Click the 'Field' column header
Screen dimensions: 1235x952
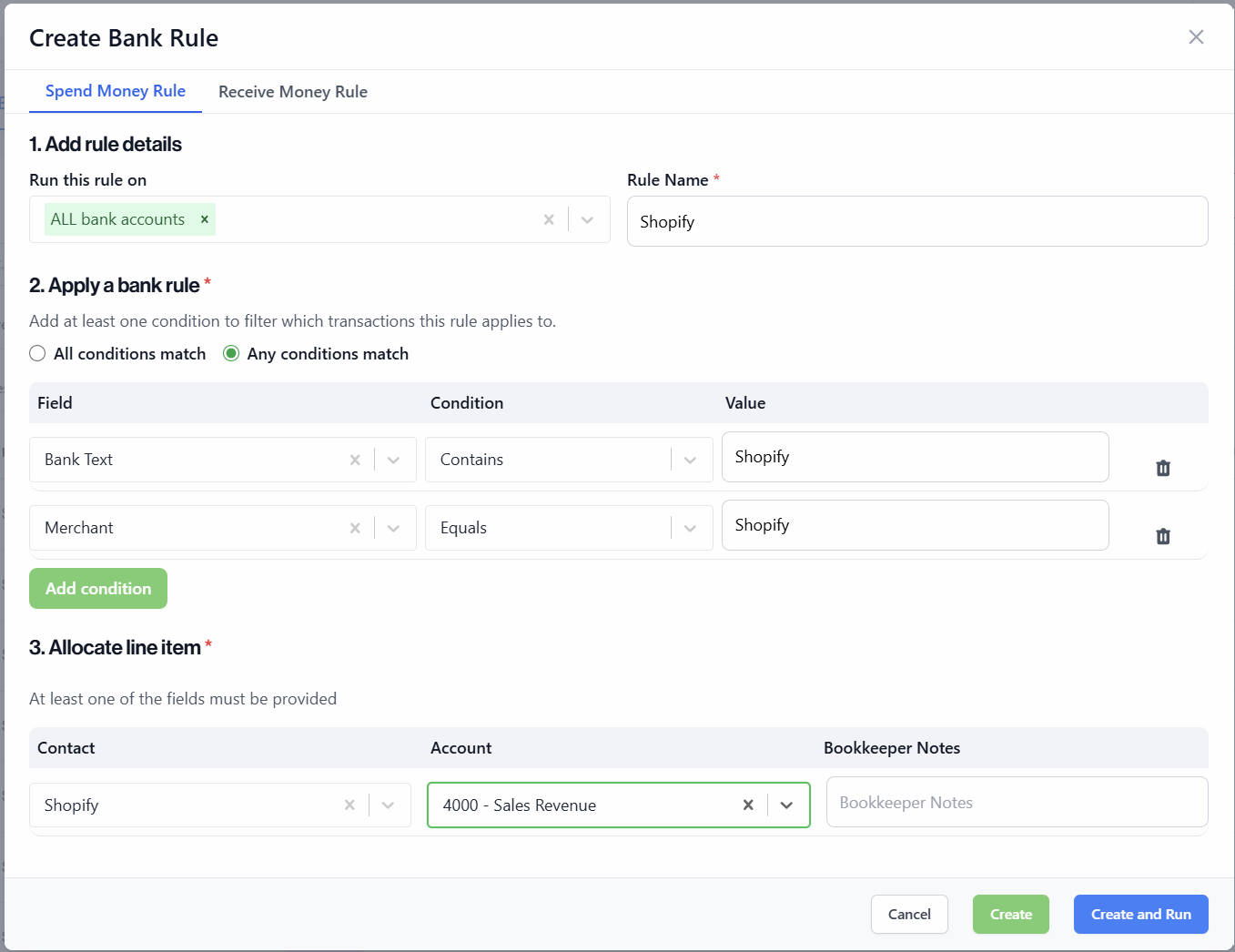click(x=55, y=402)
